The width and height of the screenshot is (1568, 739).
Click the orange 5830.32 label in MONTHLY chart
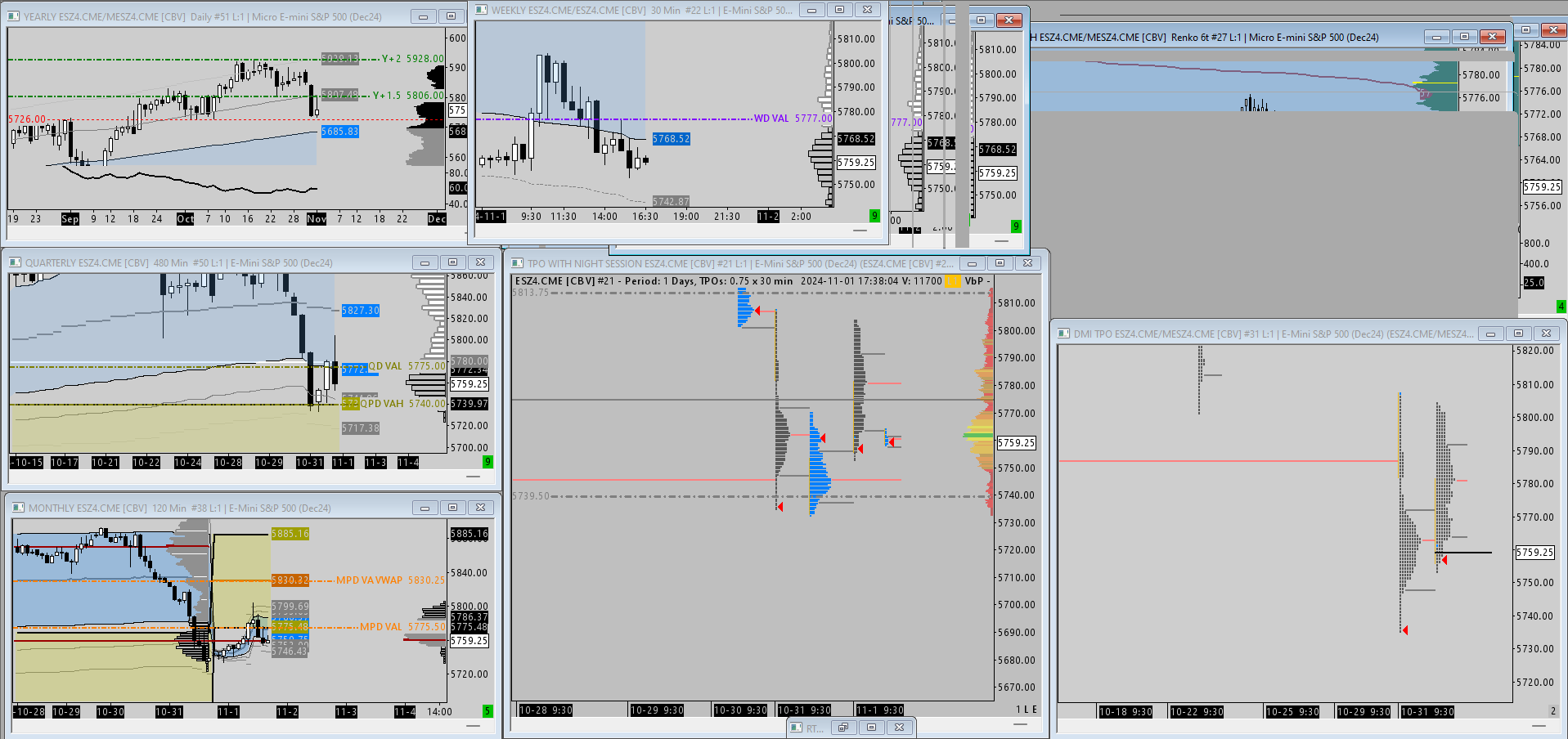[290, 580]
